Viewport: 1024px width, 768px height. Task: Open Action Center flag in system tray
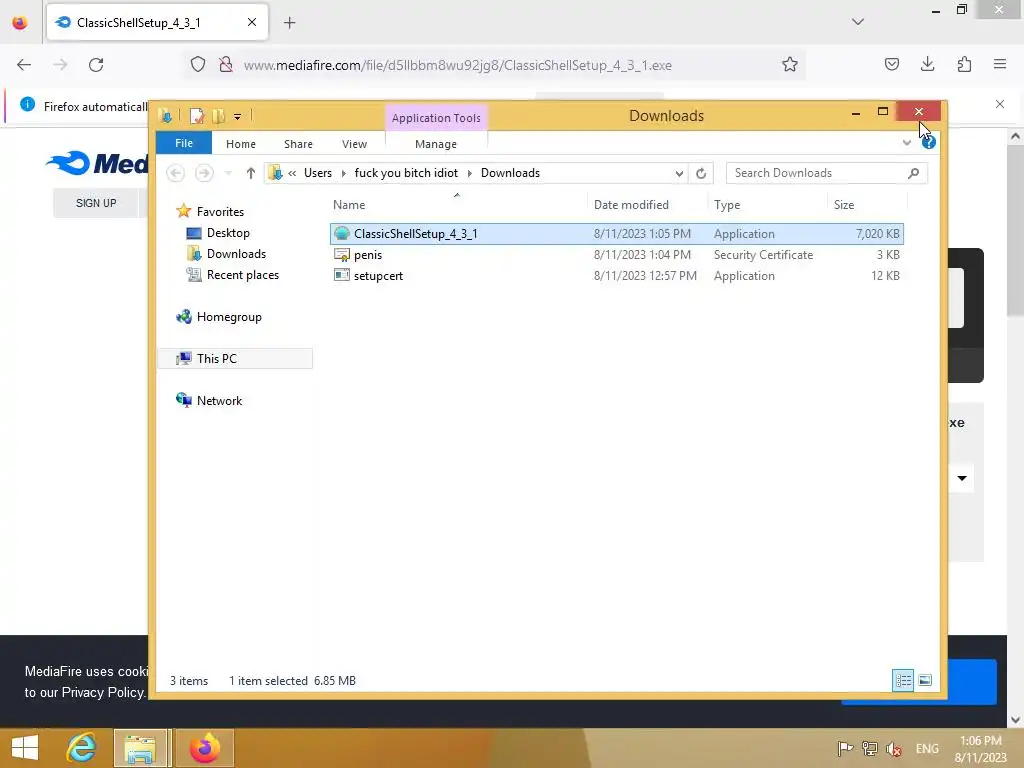click(845, 748)
